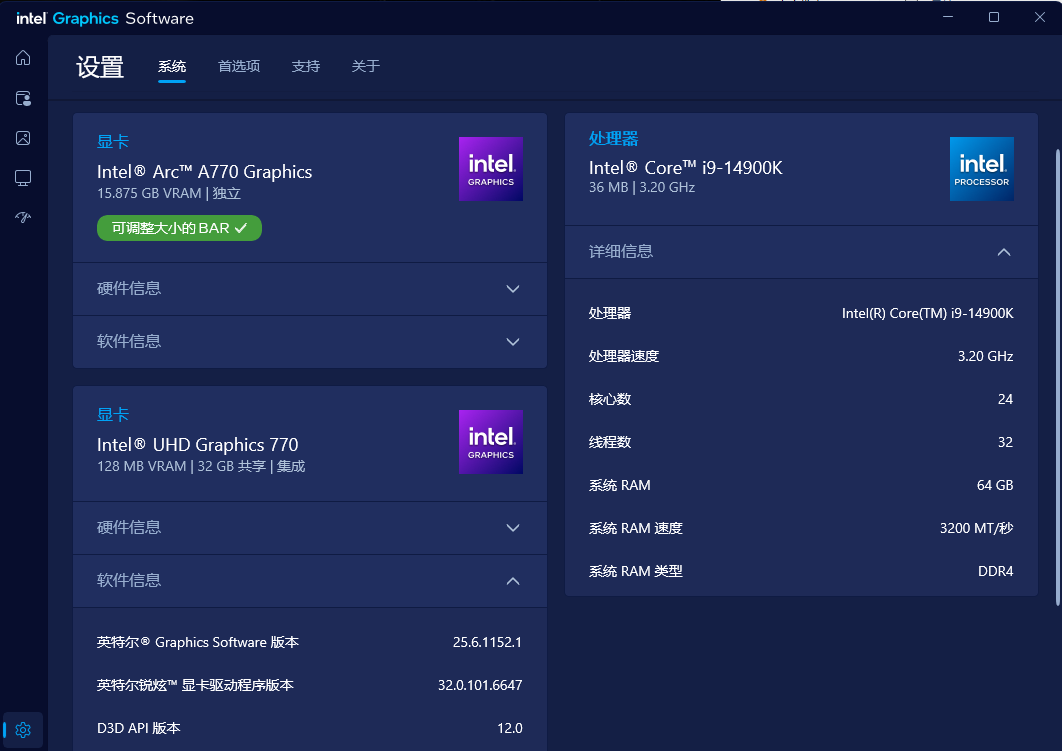The width and height of the screenshot is (1062, 751).
Task: Open the Home page in sidebar
Action: click(x=23, y=58)
